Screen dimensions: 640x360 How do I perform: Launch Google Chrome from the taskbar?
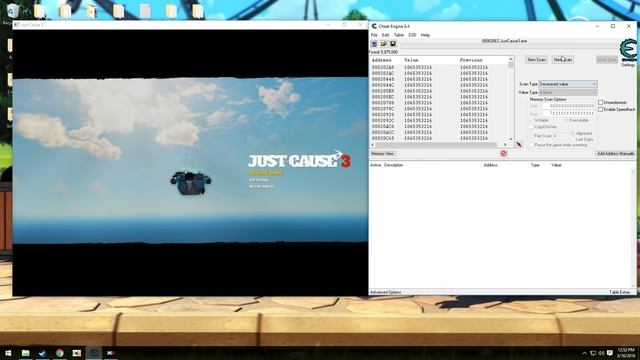[x=60, y=353]
